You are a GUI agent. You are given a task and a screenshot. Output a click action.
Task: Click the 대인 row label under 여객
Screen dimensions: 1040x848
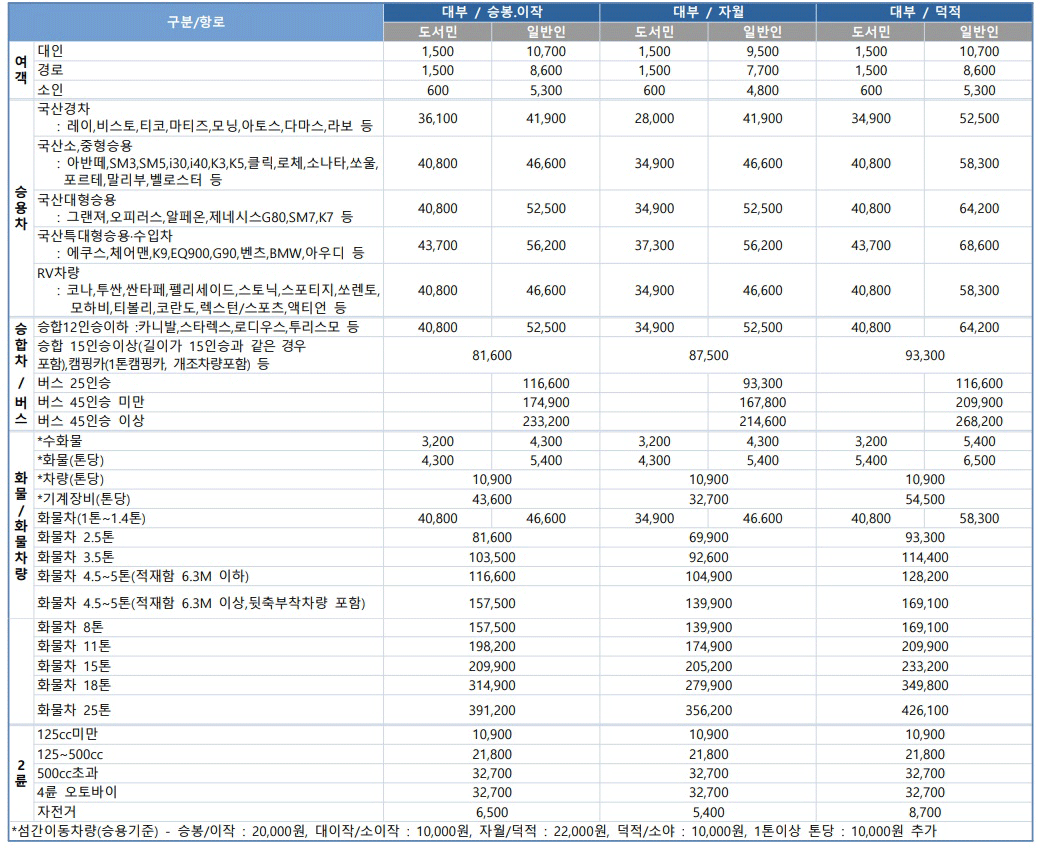(x=50, y=51)
